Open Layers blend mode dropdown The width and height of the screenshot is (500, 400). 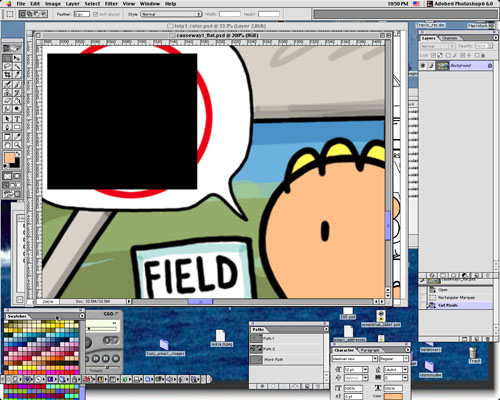[x=438, y=46]
